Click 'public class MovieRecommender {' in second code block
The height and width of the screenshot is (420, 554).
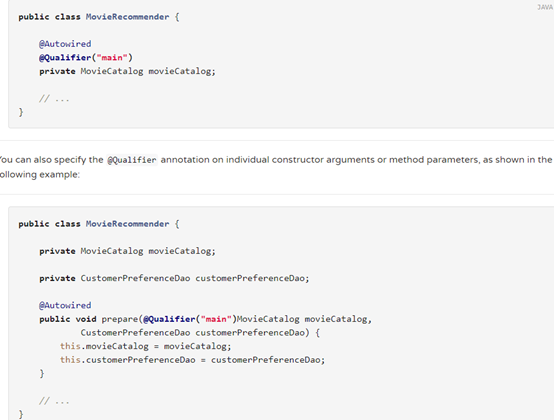tap(99, 224)
